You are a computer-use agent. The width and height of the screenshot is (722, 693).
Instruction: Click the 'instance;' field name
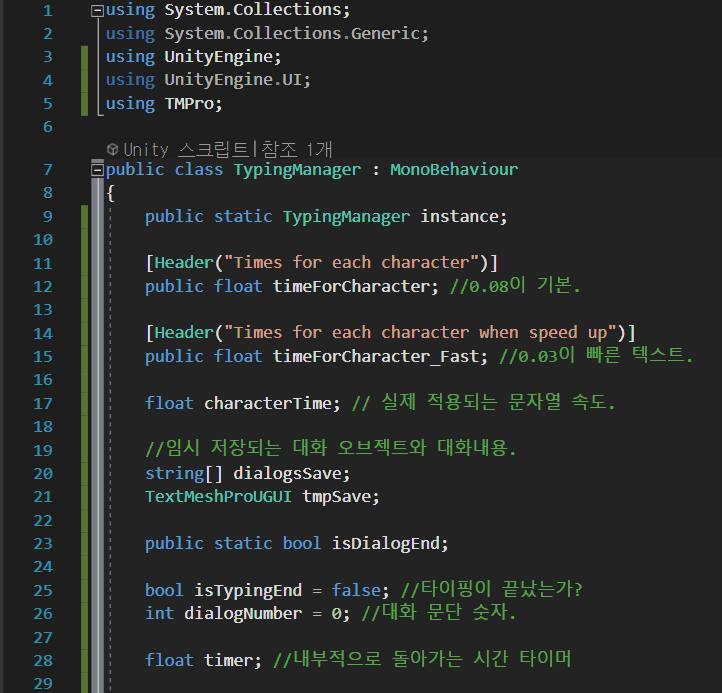click(464, 217)
